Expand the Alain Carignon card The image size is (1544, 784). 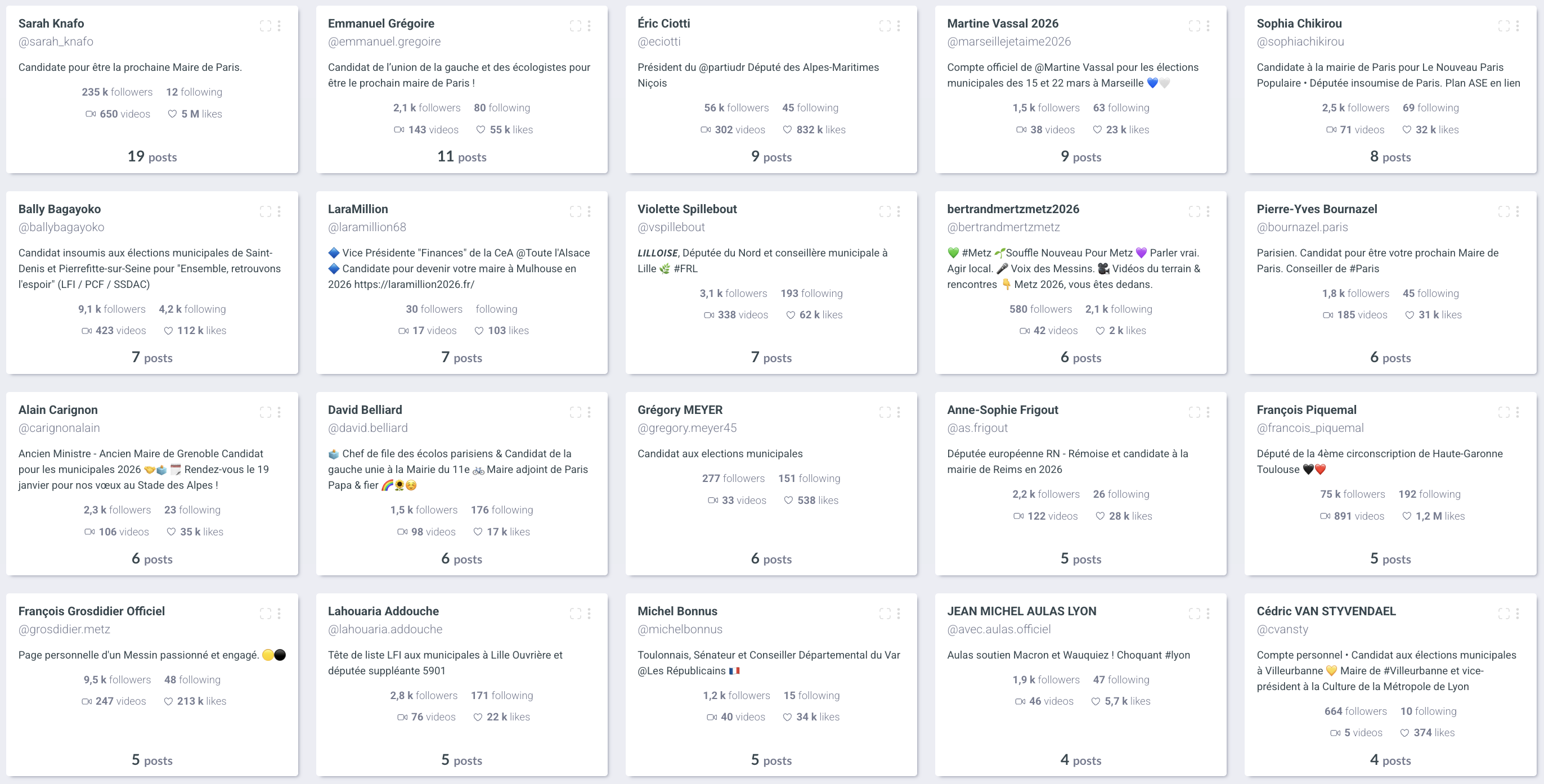(x=265, y=412)
